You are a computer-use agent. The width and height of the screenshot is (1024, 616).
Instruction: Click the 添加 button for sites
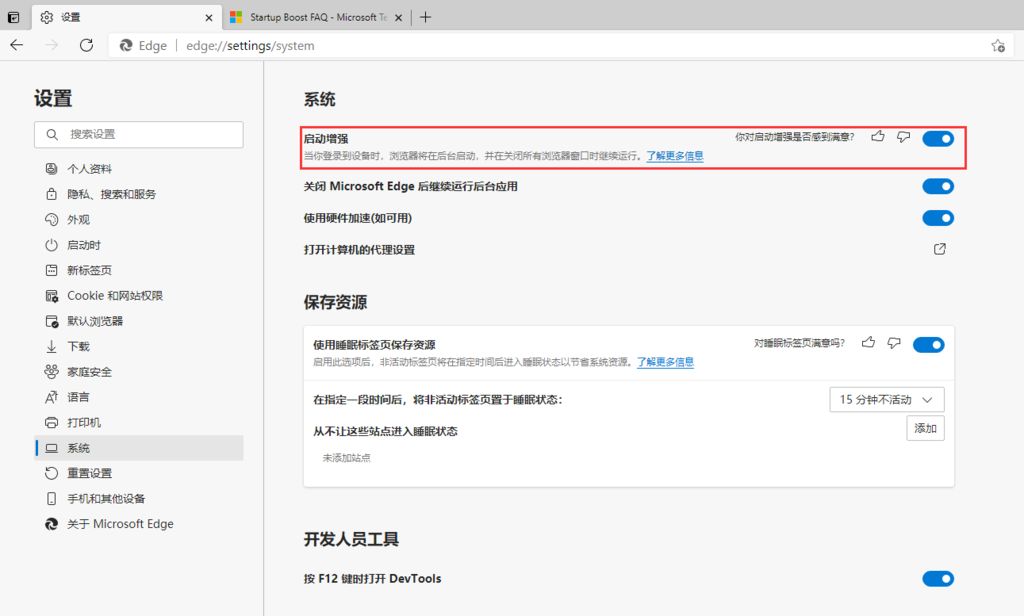pos(925,428)
